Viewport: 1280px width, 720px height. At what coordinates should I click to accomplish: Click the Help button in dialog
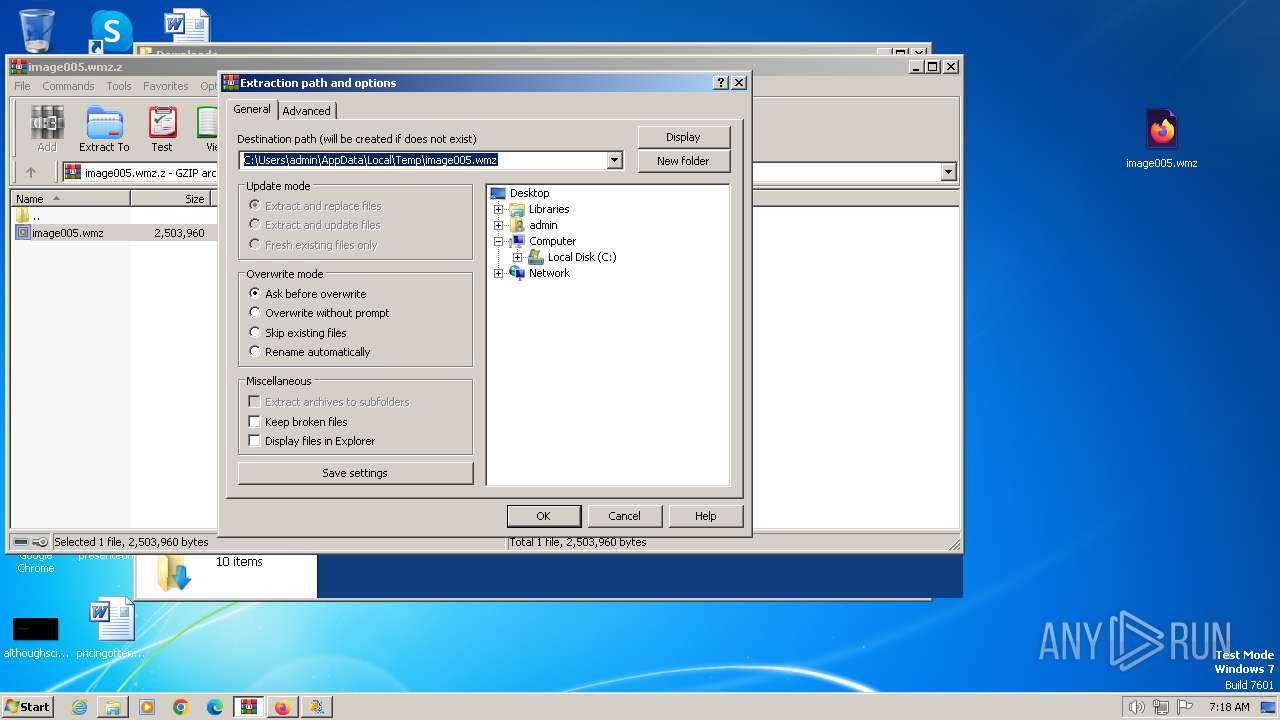[x=706, y=516]
